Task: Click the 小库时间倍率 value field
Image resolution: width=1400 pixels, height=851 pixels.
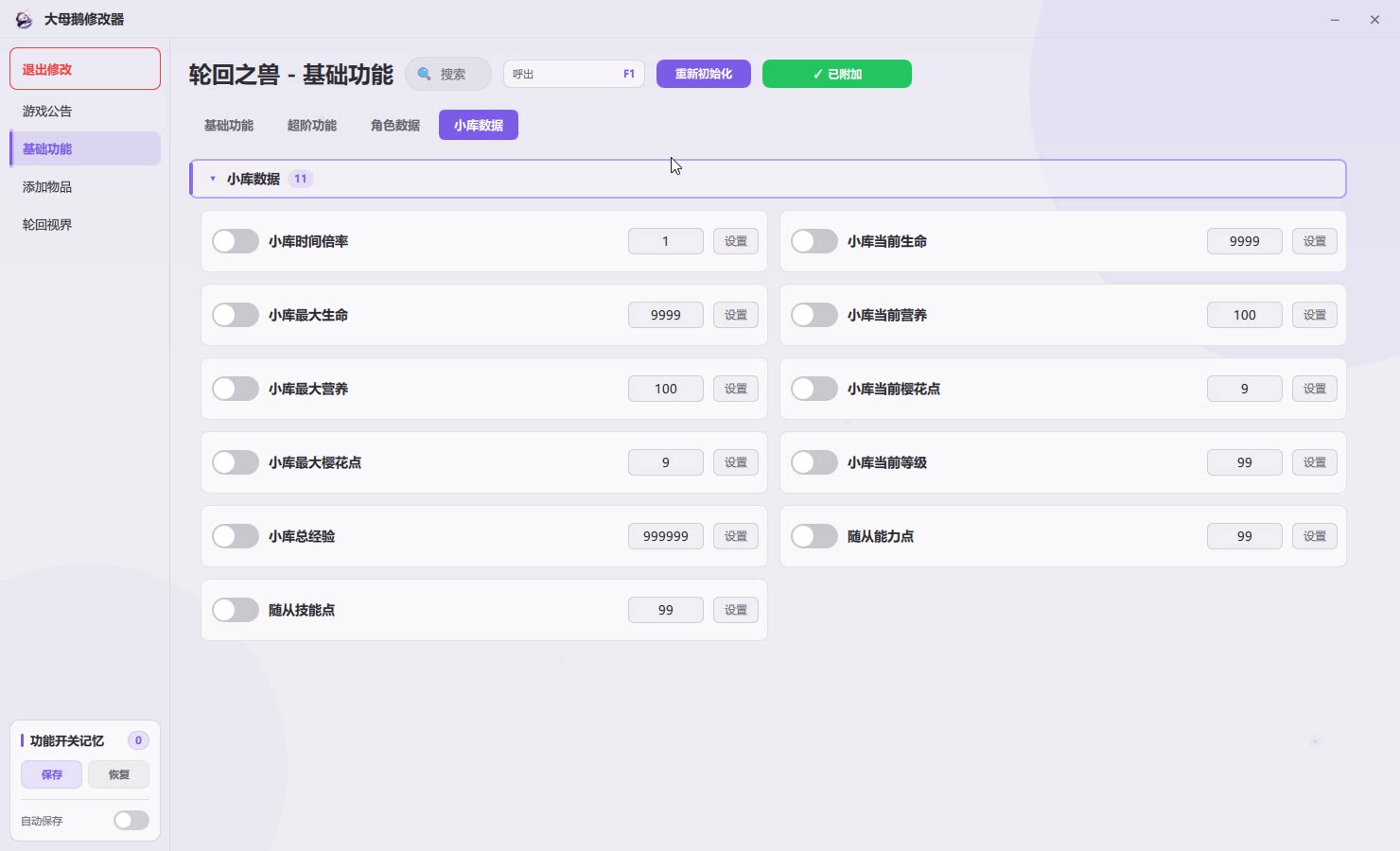Action: pos(666,241)
